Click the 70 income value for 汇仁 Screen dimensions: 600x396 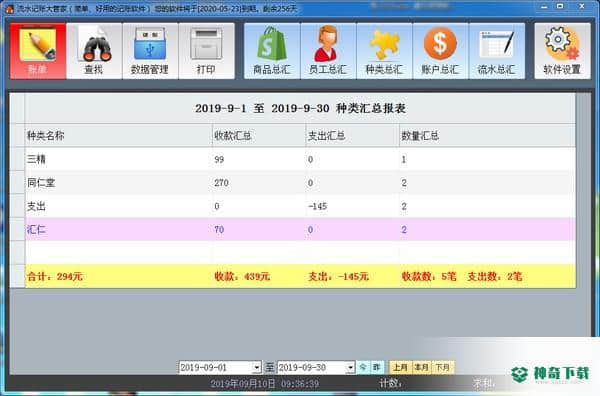(219, 230)
